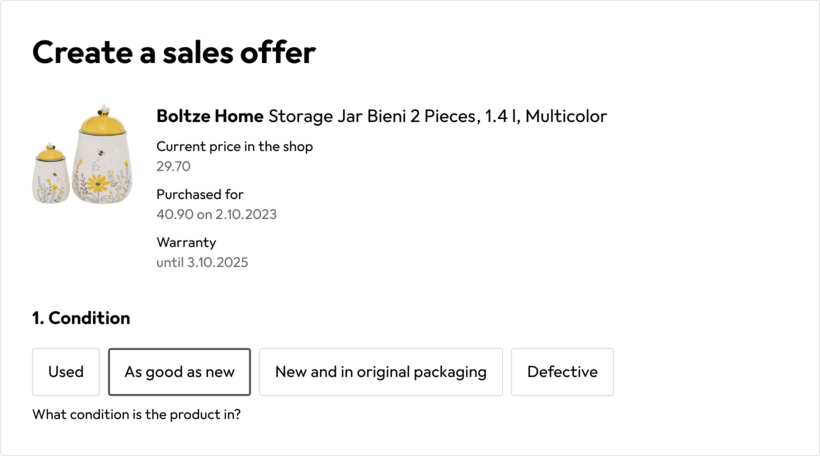
Task: Click the "What condition is the product in?" hint
Action: point(136,414)
